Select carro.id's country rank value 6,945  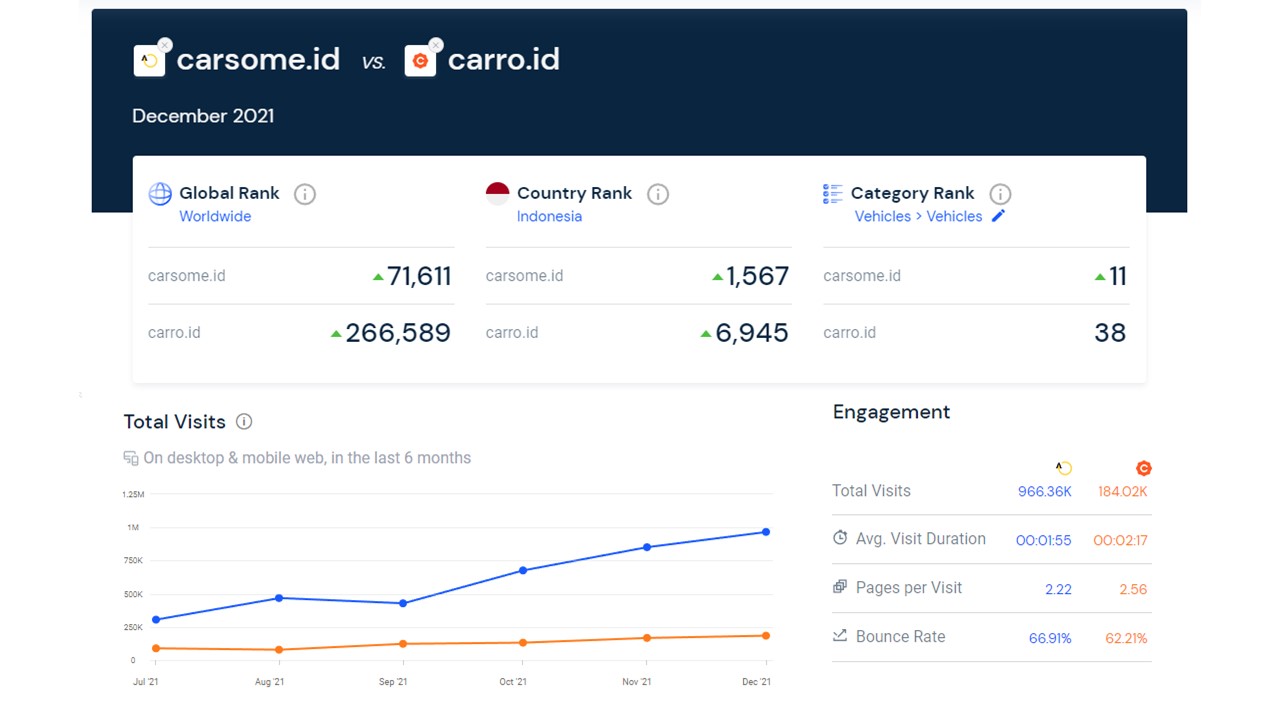coord(752,333)
